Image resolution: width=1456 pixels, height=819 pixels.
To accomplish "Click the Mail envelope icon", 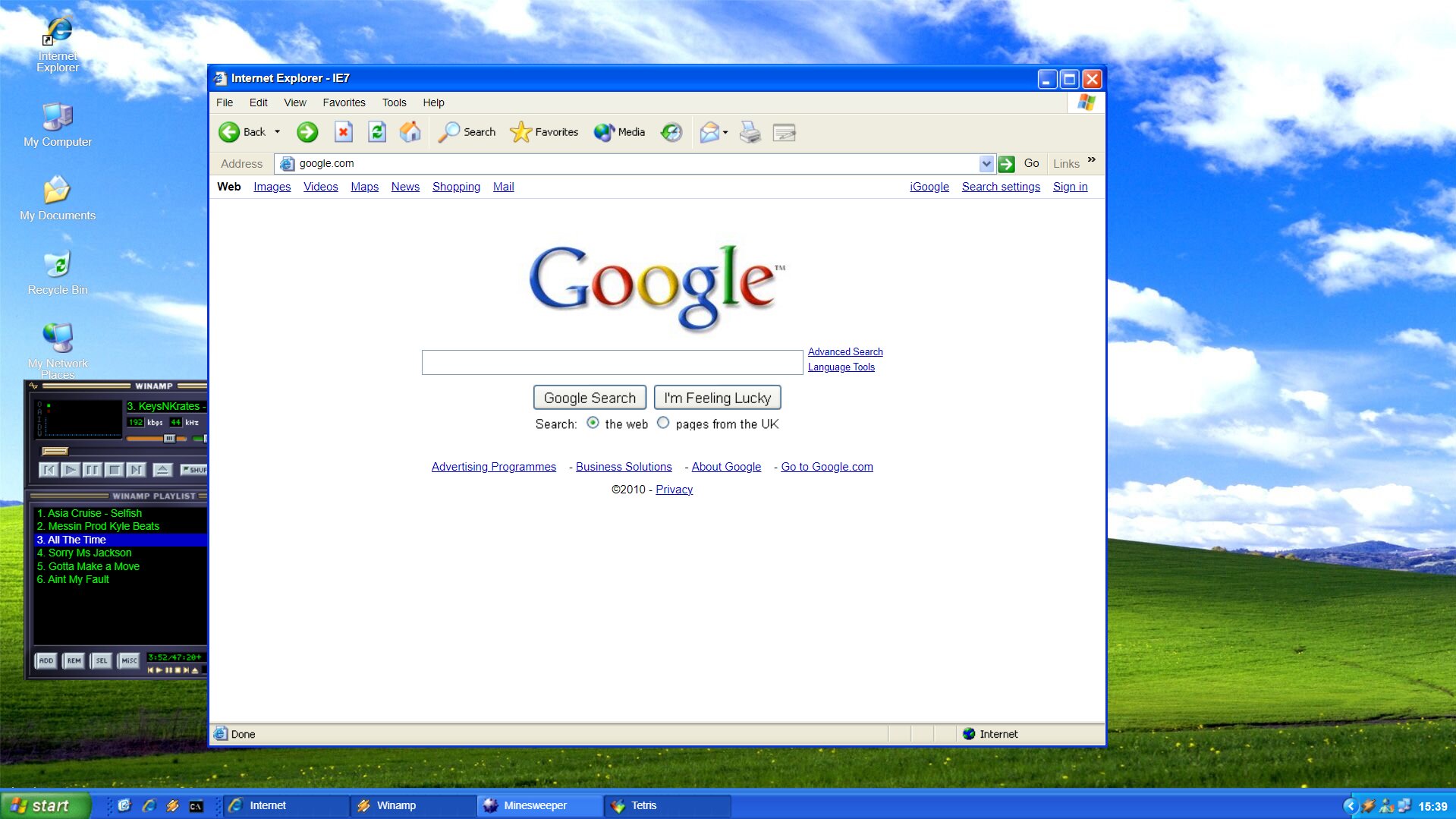I will (709, 132).
